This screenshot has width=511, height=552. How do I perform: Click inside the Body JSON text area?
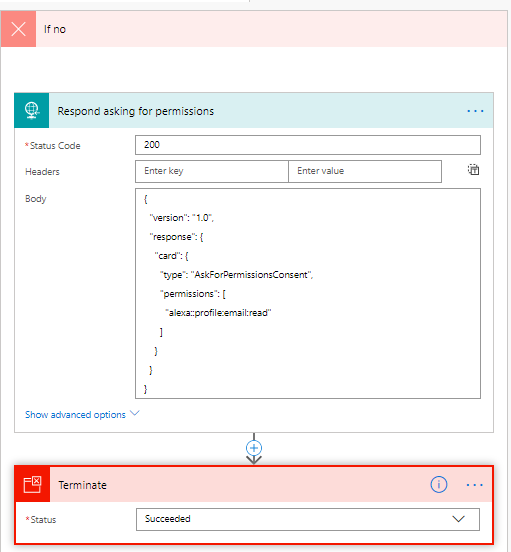point(308,294)
